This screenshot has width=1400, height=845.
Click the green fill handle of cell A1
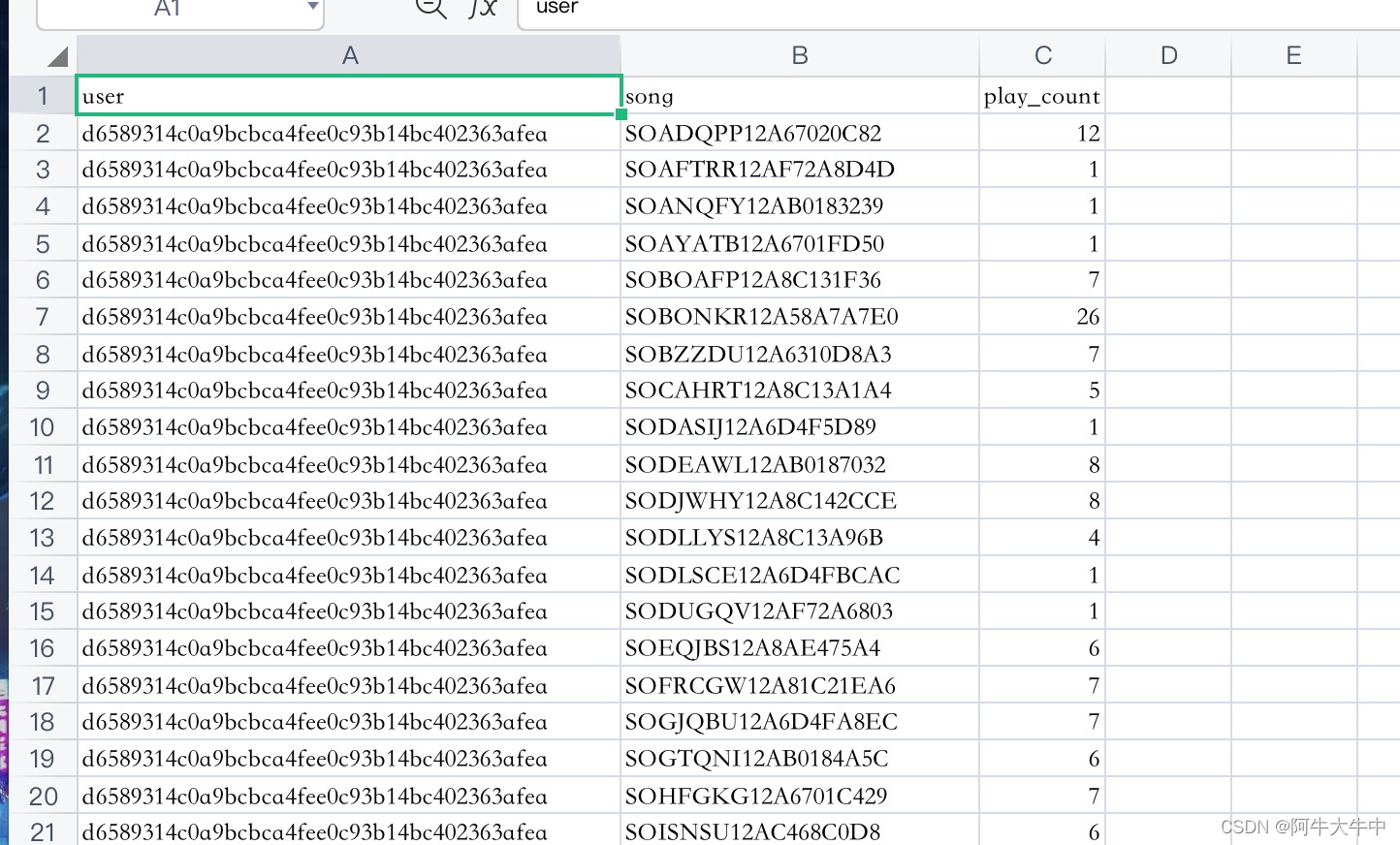pyautogui.click(x=621, y=114)
